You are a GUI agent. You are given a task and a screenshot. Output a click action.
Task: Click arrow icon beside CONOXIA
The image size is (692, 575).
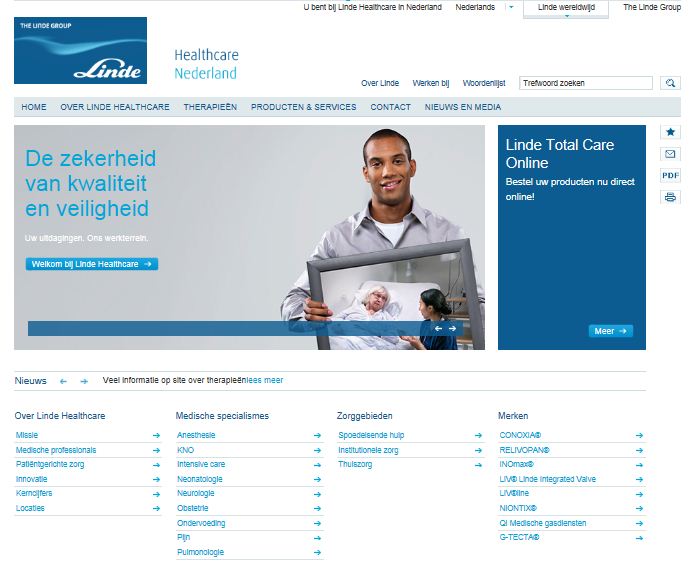(x=639, y=436)
